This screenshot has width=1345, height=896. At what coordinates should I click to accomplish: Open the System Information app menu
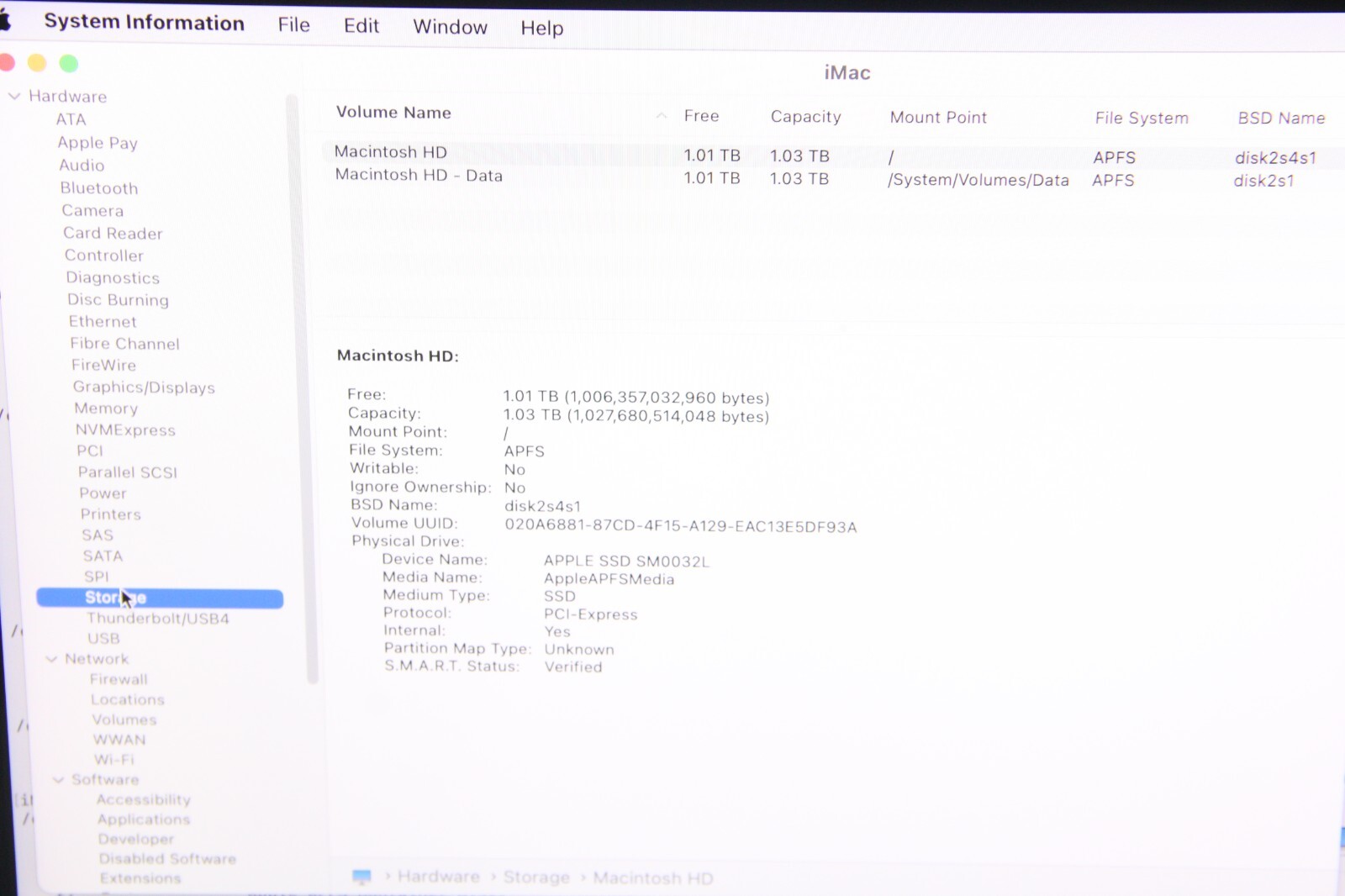tap(144, 23)
